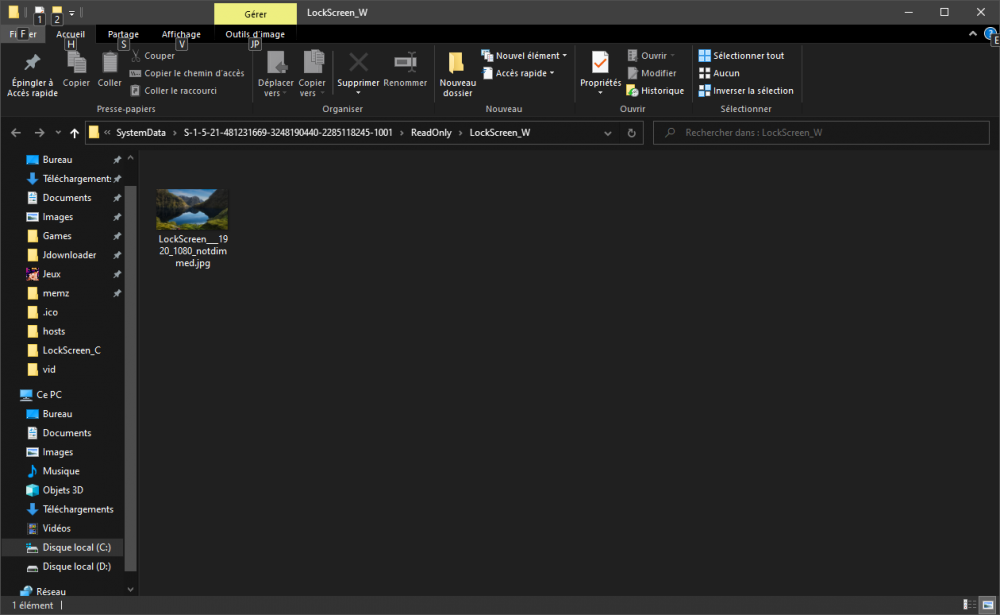
Task: Click ReadOnly in the address path
Action: coord(431,133)
